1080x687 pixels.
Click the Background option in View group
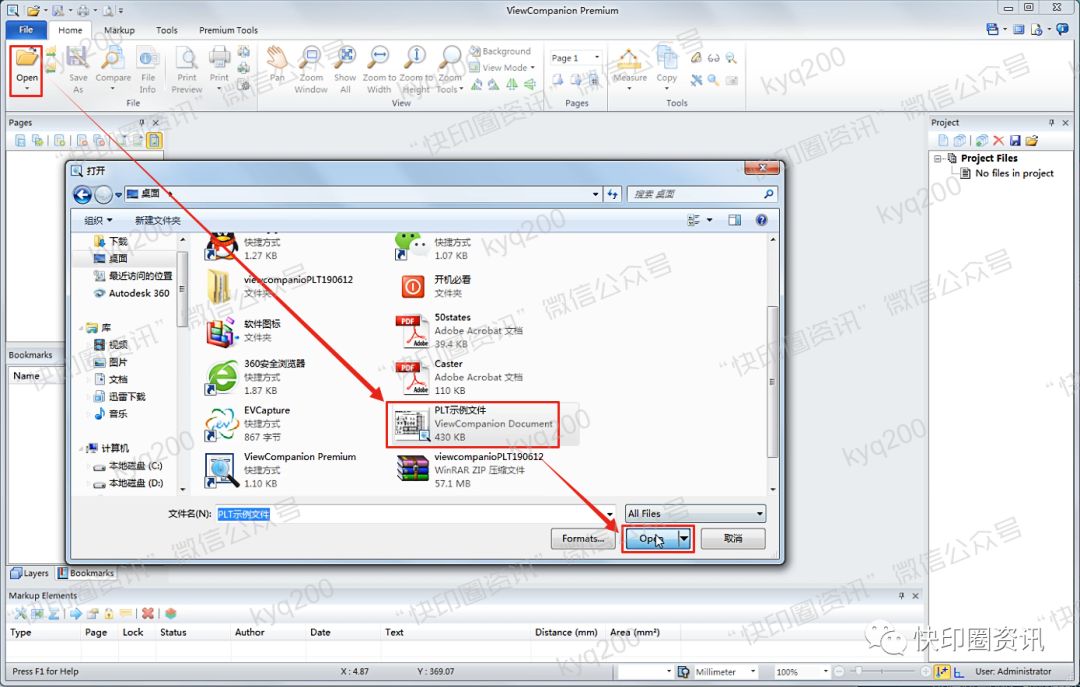coord(500,51)
